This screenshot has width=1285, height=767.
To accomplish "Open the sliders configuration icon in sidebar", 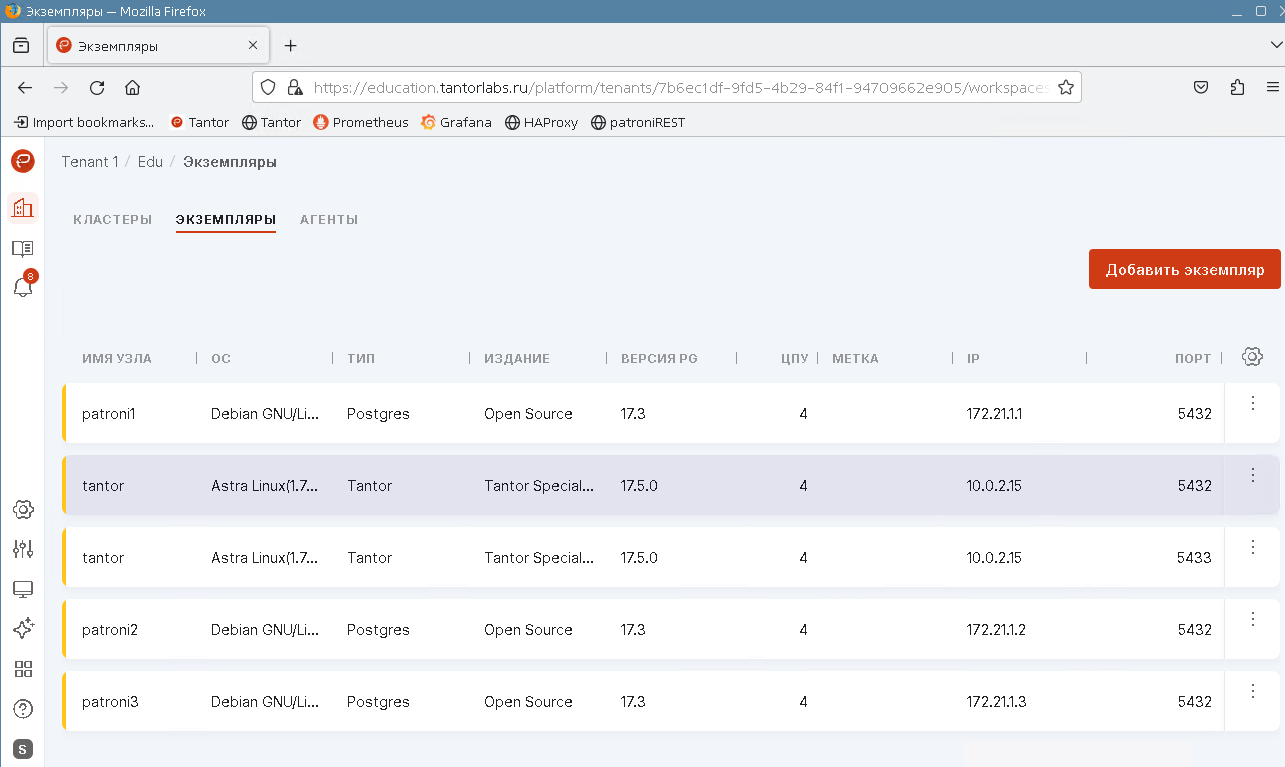I will click(23, 549).
